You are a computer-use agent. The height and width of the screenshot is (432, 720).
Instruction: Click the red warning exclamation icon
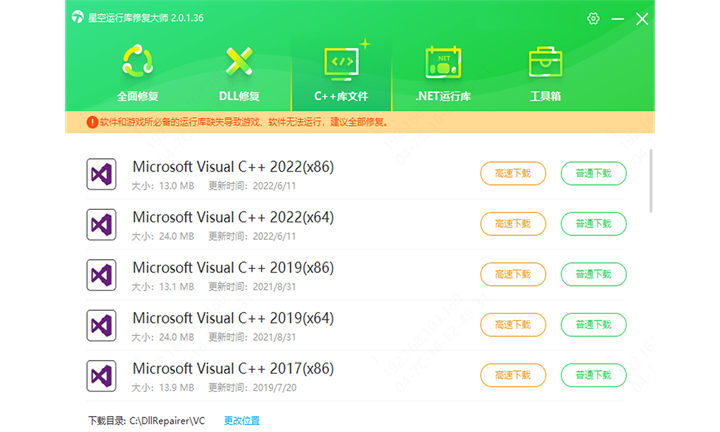pos(92,122)
